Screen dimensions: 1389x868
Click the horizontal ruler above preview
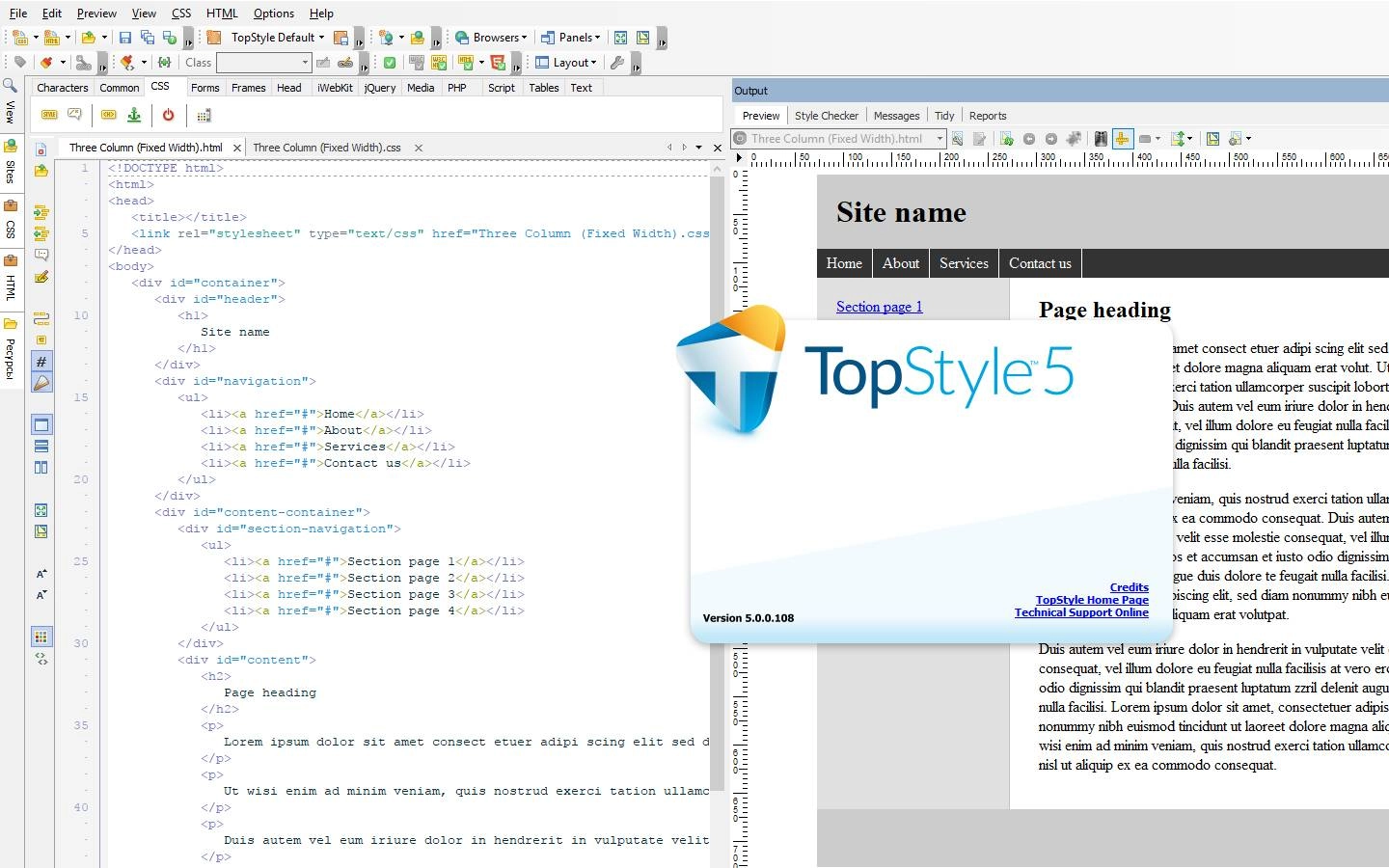tap(1068, 159)
